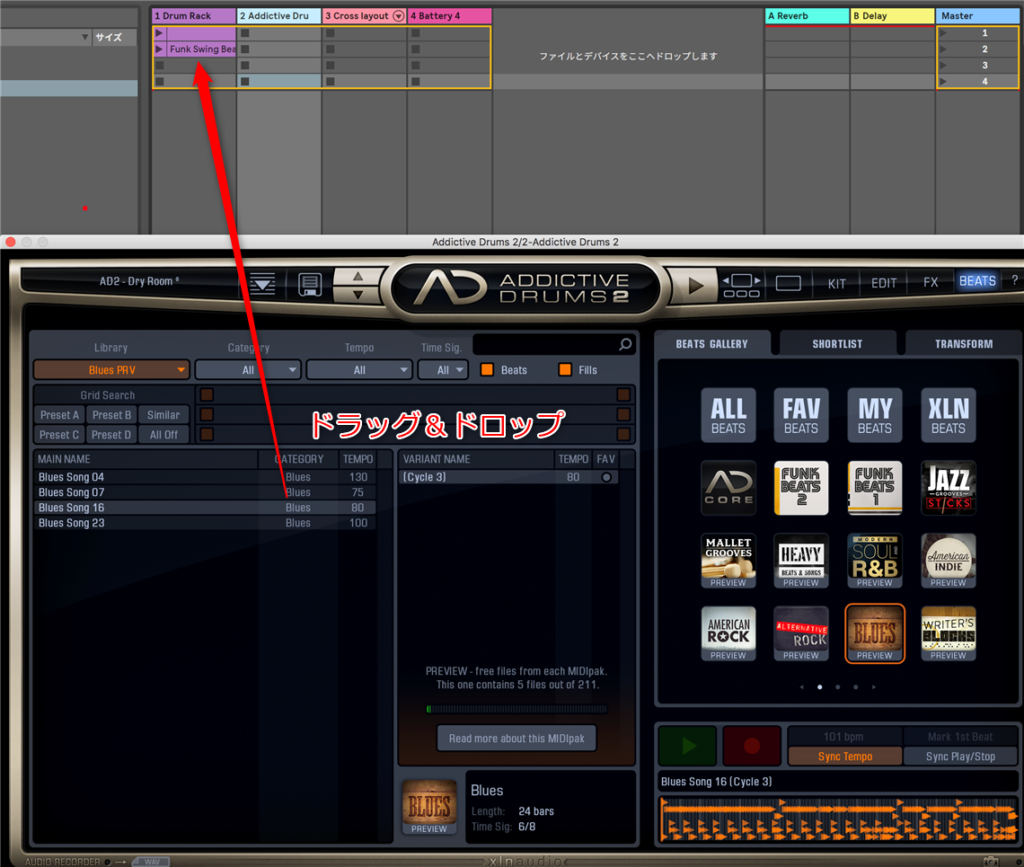Toggle the Beats filter checkbox
Viewport: 1024px width, 867px height.
pyautogui.click(x=487, y=370)
